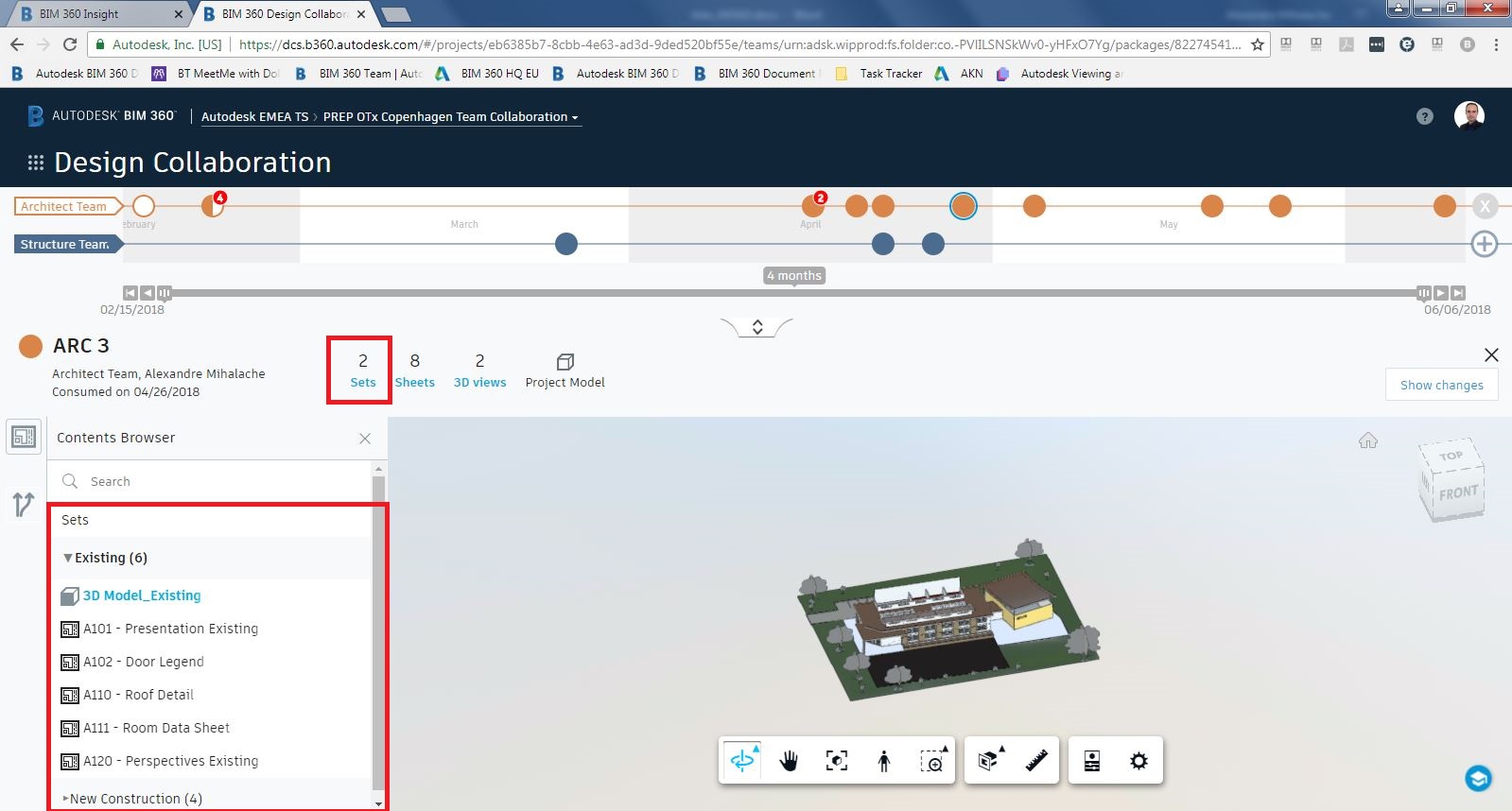This screenshot has height=811, width=1512.
Task: Open the Section Analysis tool
Action: click(989, 761)
